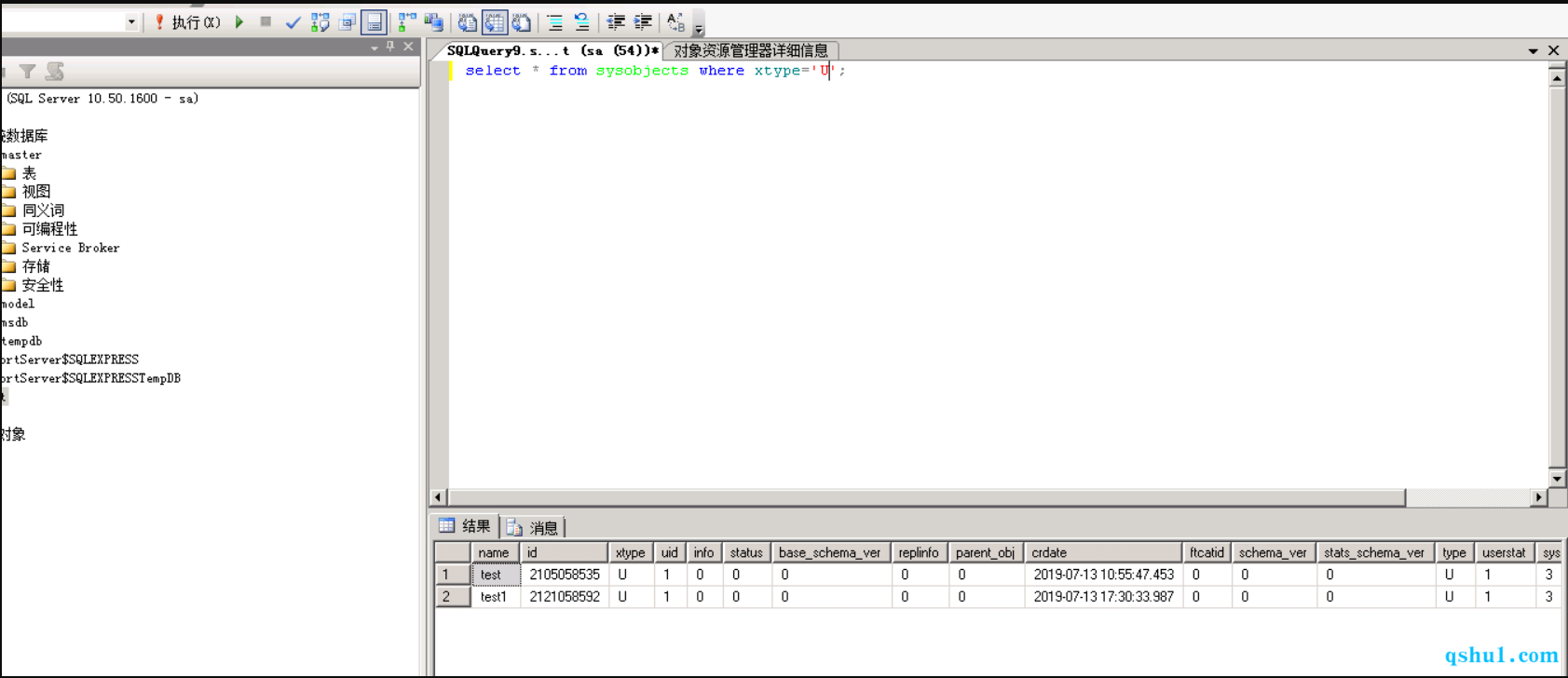Screen dimensions: 1568x678
Task: Click the name column header
Action: tap(495, 552)
